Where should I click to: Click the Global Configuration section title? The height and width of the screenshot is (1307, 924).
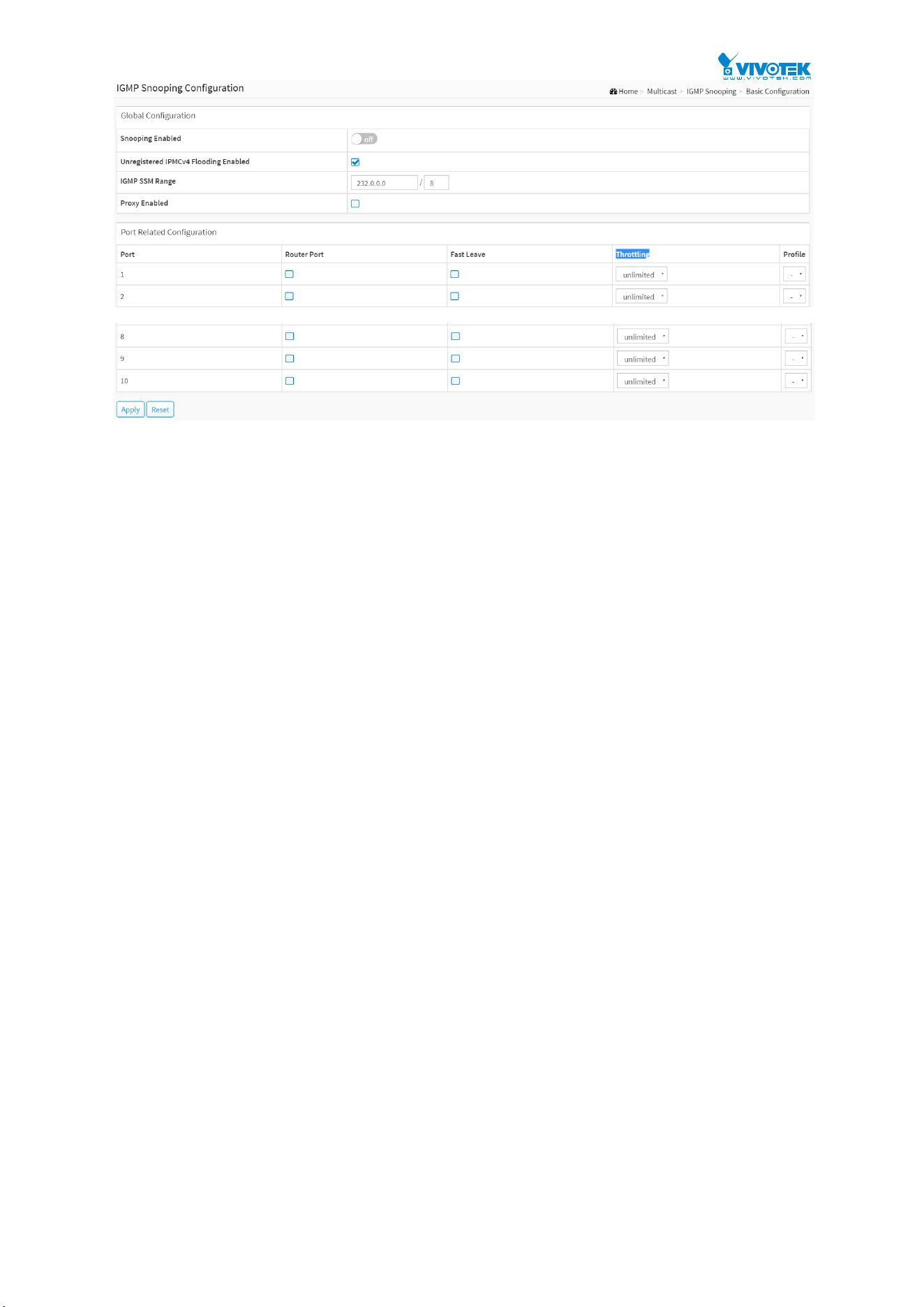pos(158,116)
